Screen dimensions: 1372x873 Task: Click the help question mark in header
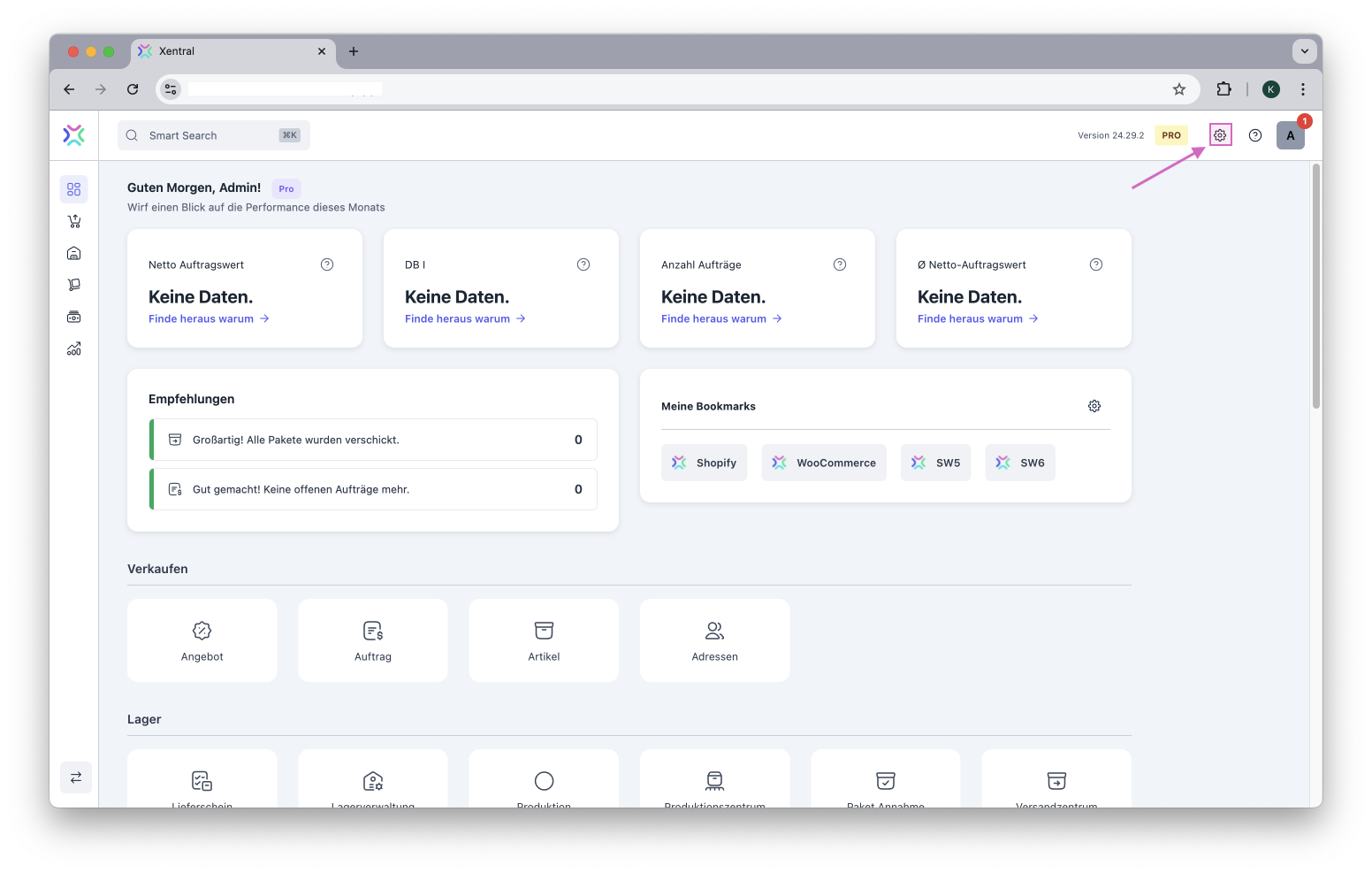tap(1255, 135)
